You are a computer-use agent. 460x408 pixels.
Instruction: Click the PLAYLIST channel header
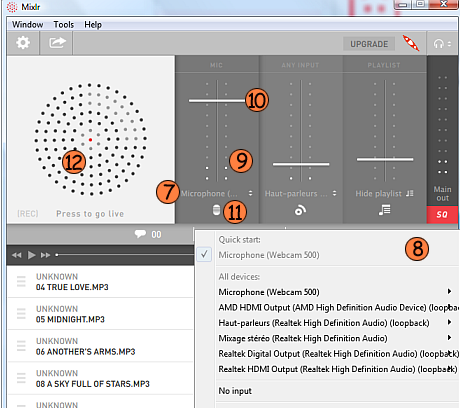384,65
